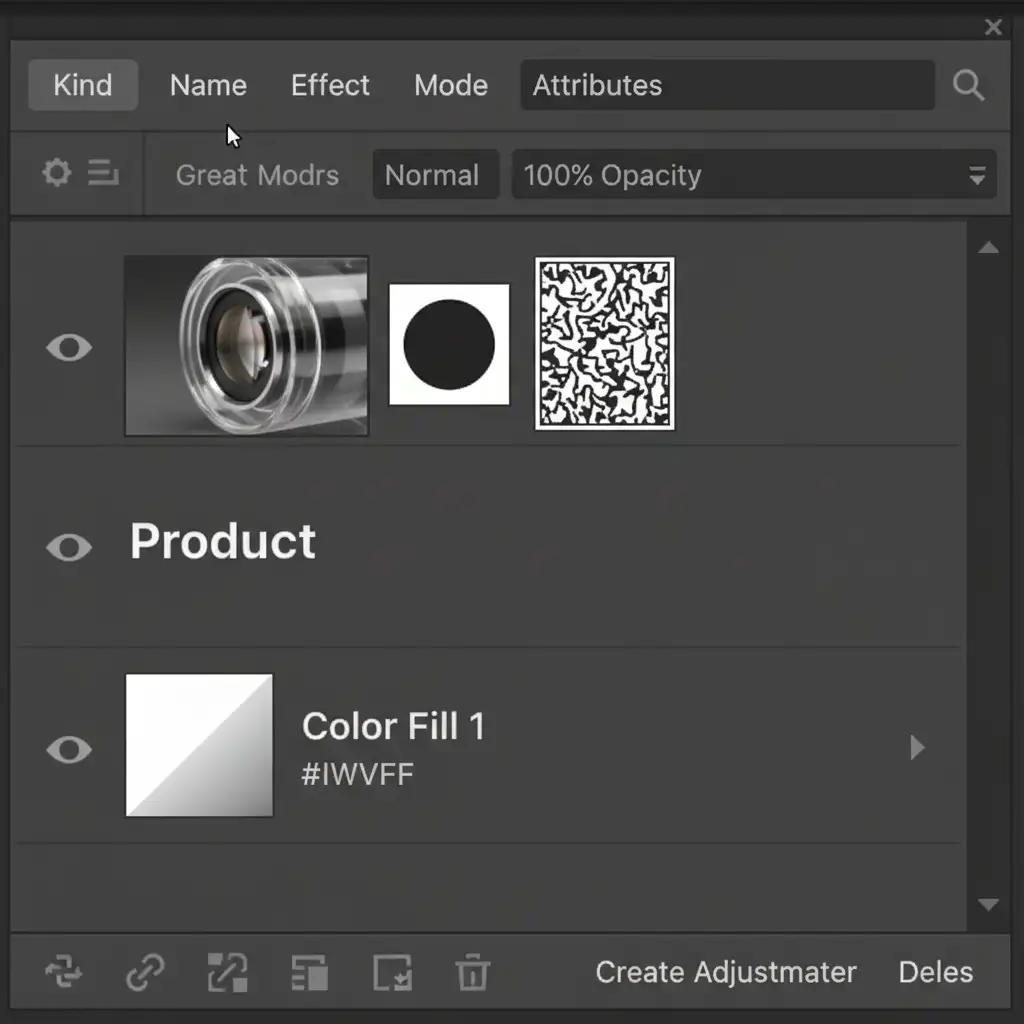Screen dimensions: 1024x1024
Task: Click the Color Fill 1 white swatch
Action: tap(199, 745)
